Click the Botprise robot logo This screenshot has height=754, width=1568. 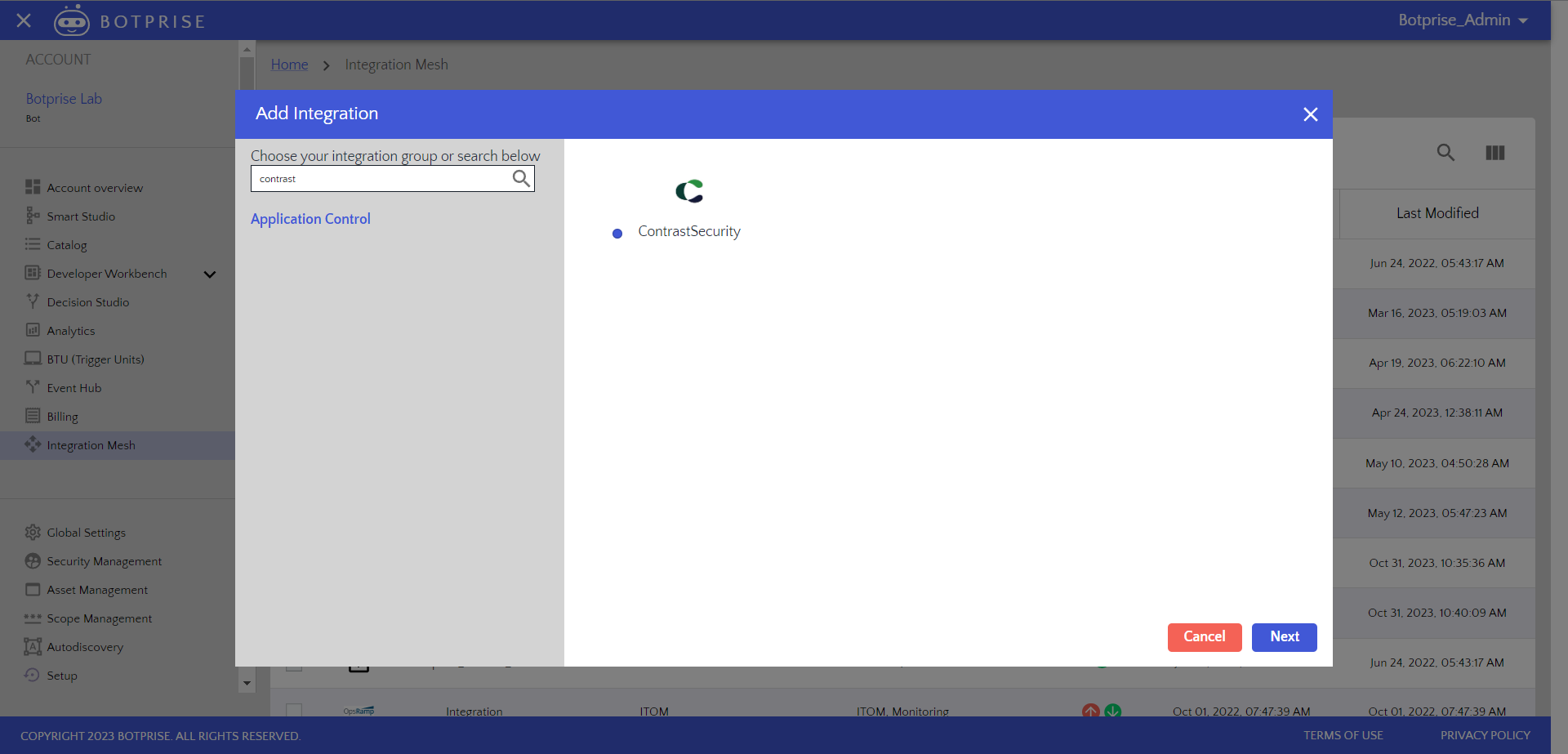pyautogui.click(x=72, y=20)
